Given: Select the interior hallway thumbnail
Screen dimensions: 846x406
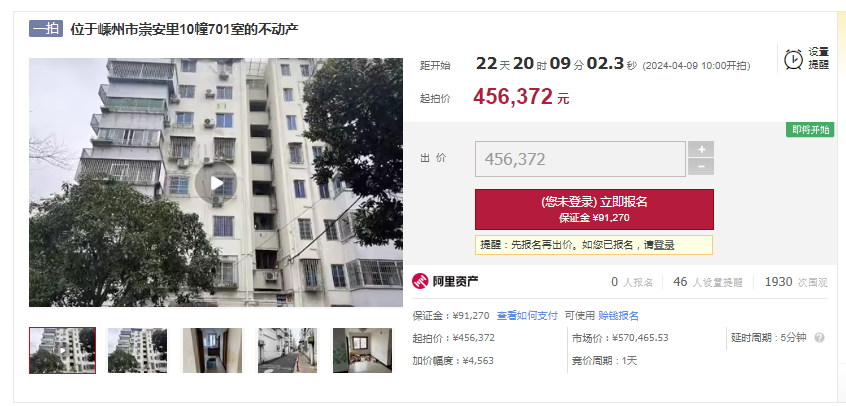Looking at the screenshot, I should click(213, 350).
